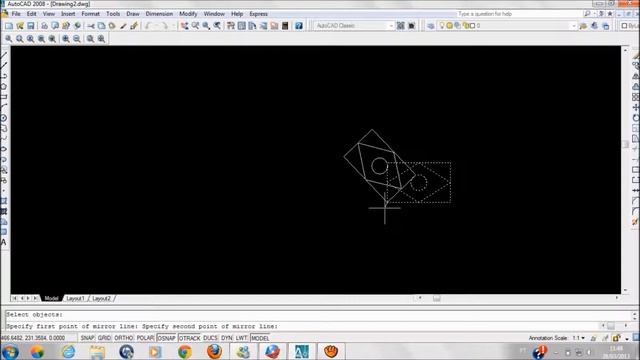Open the Modify menu
Image resolution: width=640 pixels, height=360 pixels.
click(188, 14)
